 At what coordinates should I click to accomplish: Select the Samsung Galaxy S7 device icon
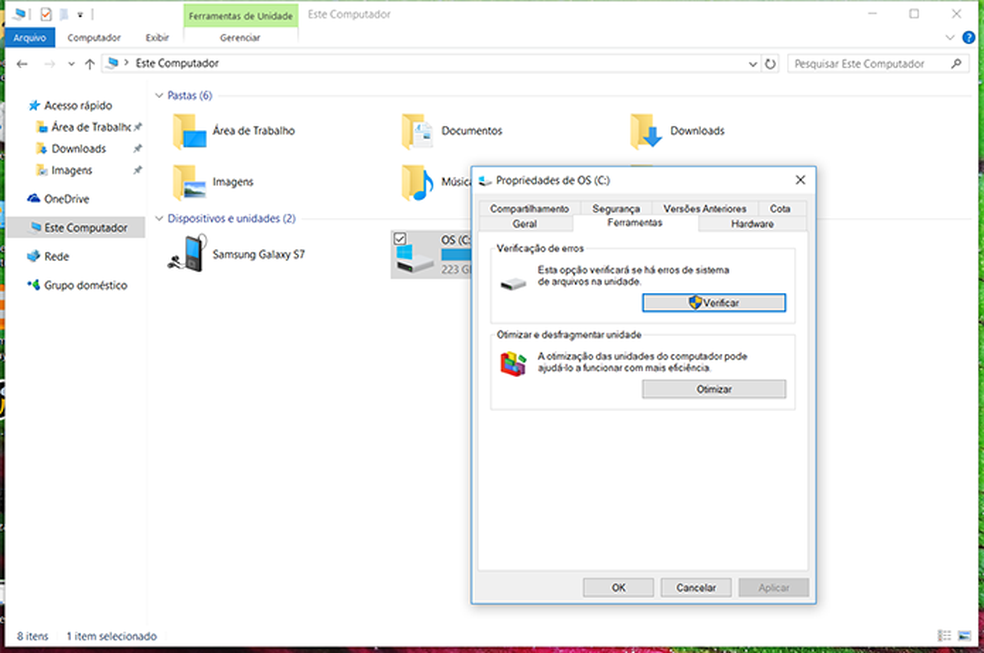[x=188, y=253]
